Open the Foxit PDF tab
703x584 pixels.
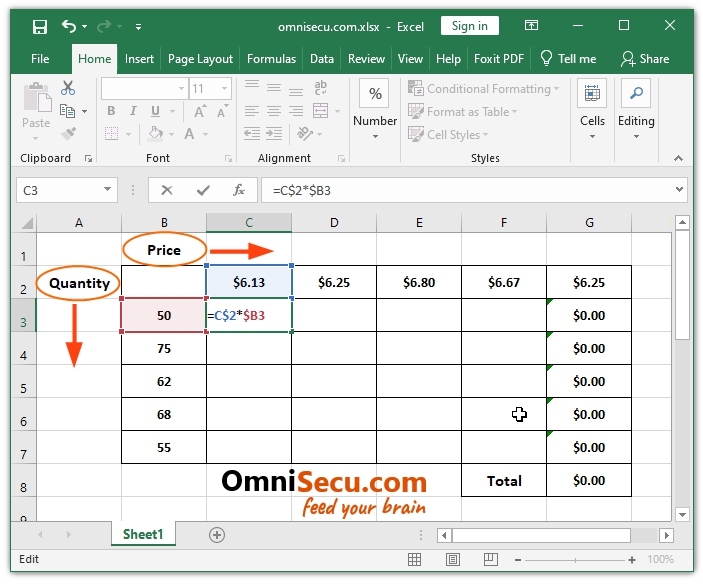click(499, 59)
